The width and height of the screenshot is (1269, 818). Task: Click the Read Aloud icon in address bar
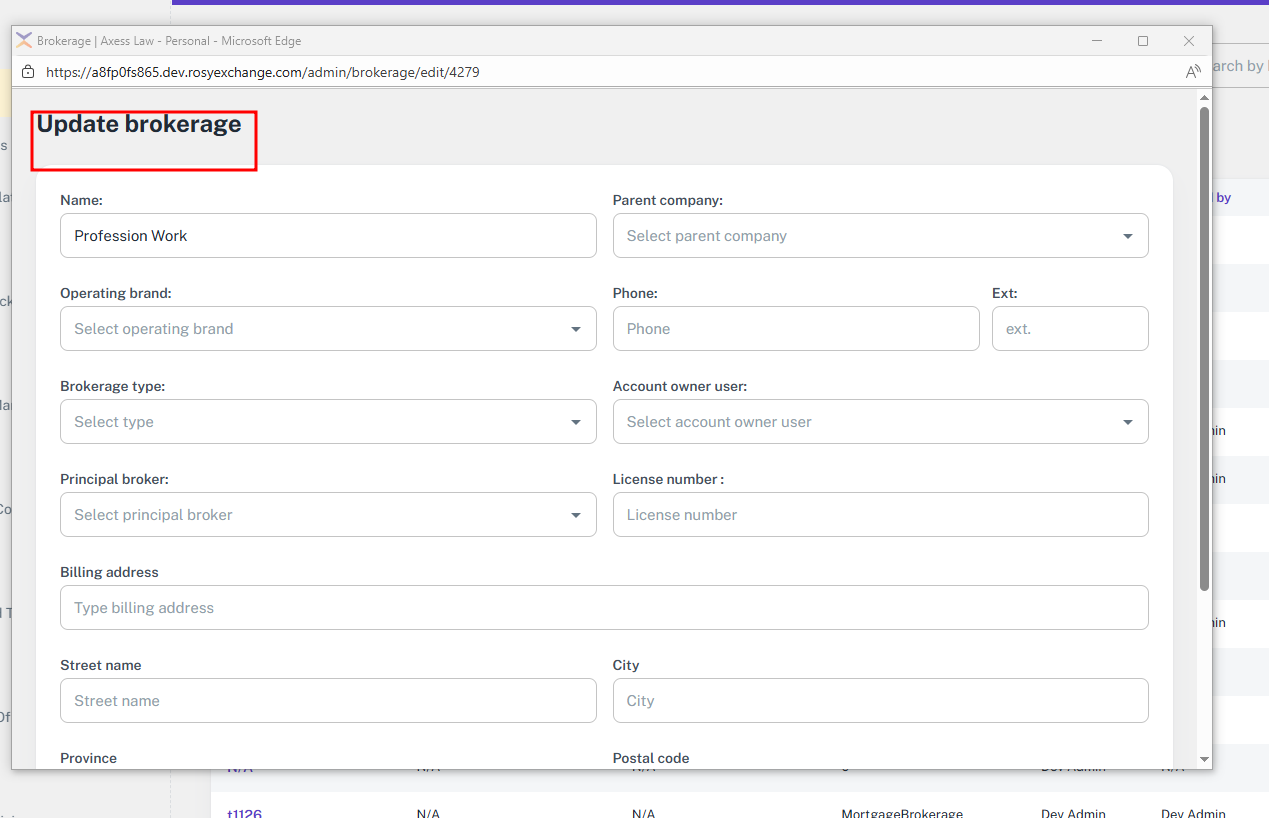(x=1192, y=72)
